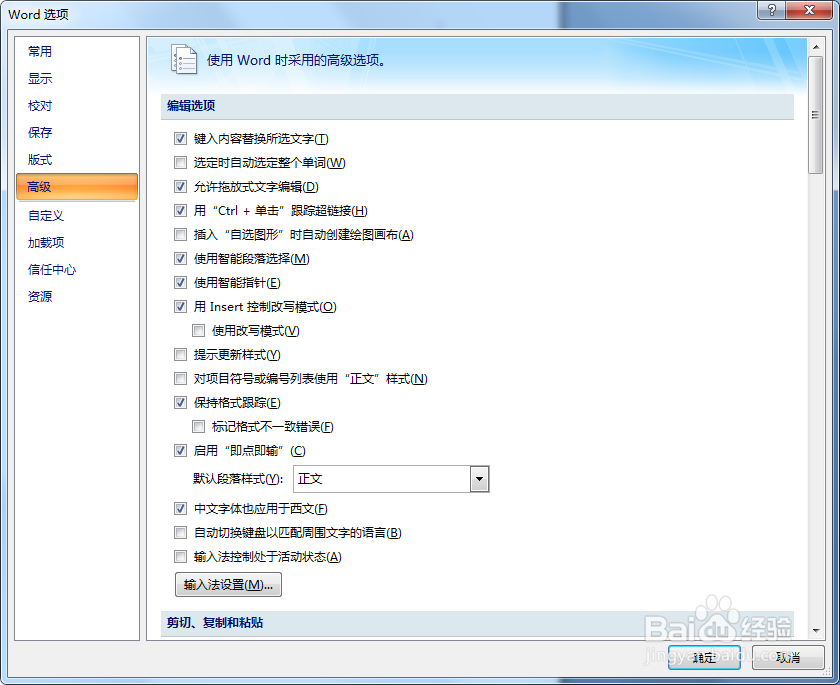This screenshot has height=685, width=840.
Task: Toggle '使用智能段落选择' checkbox
Action: pos(181,259)
